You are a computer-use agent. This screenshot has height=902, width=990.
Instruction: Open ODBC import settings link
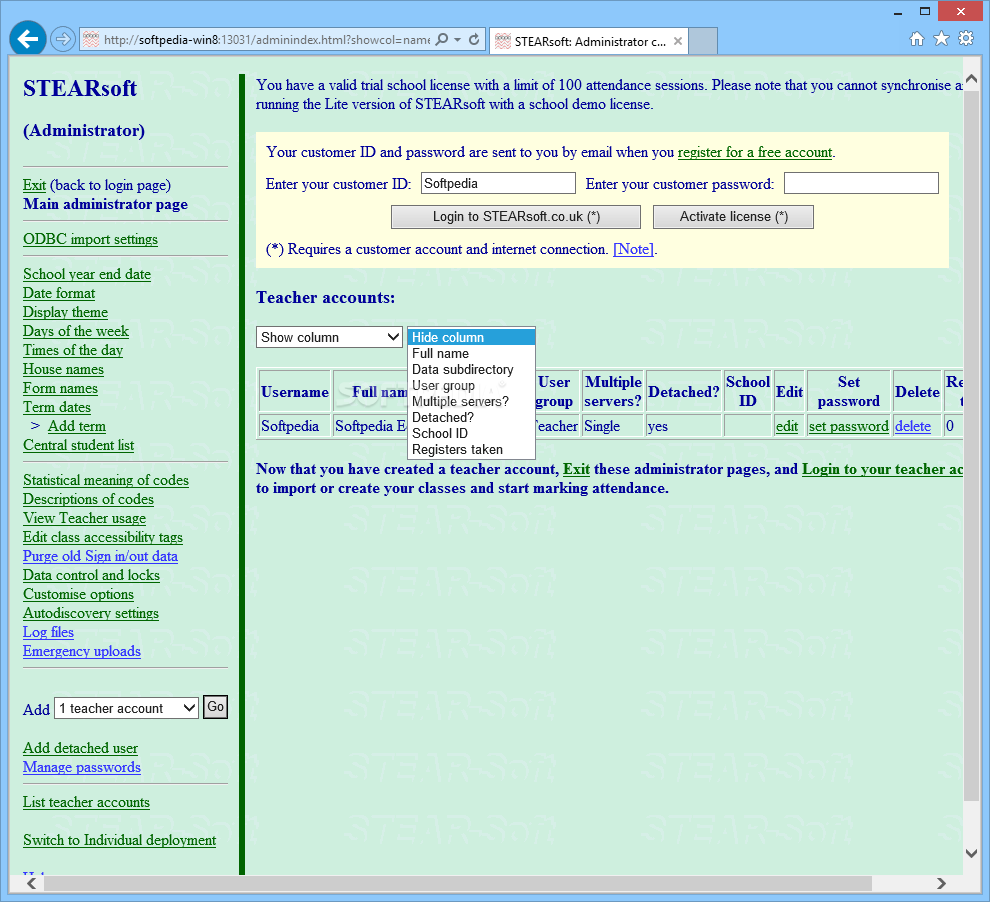click(x=90, y=239)
